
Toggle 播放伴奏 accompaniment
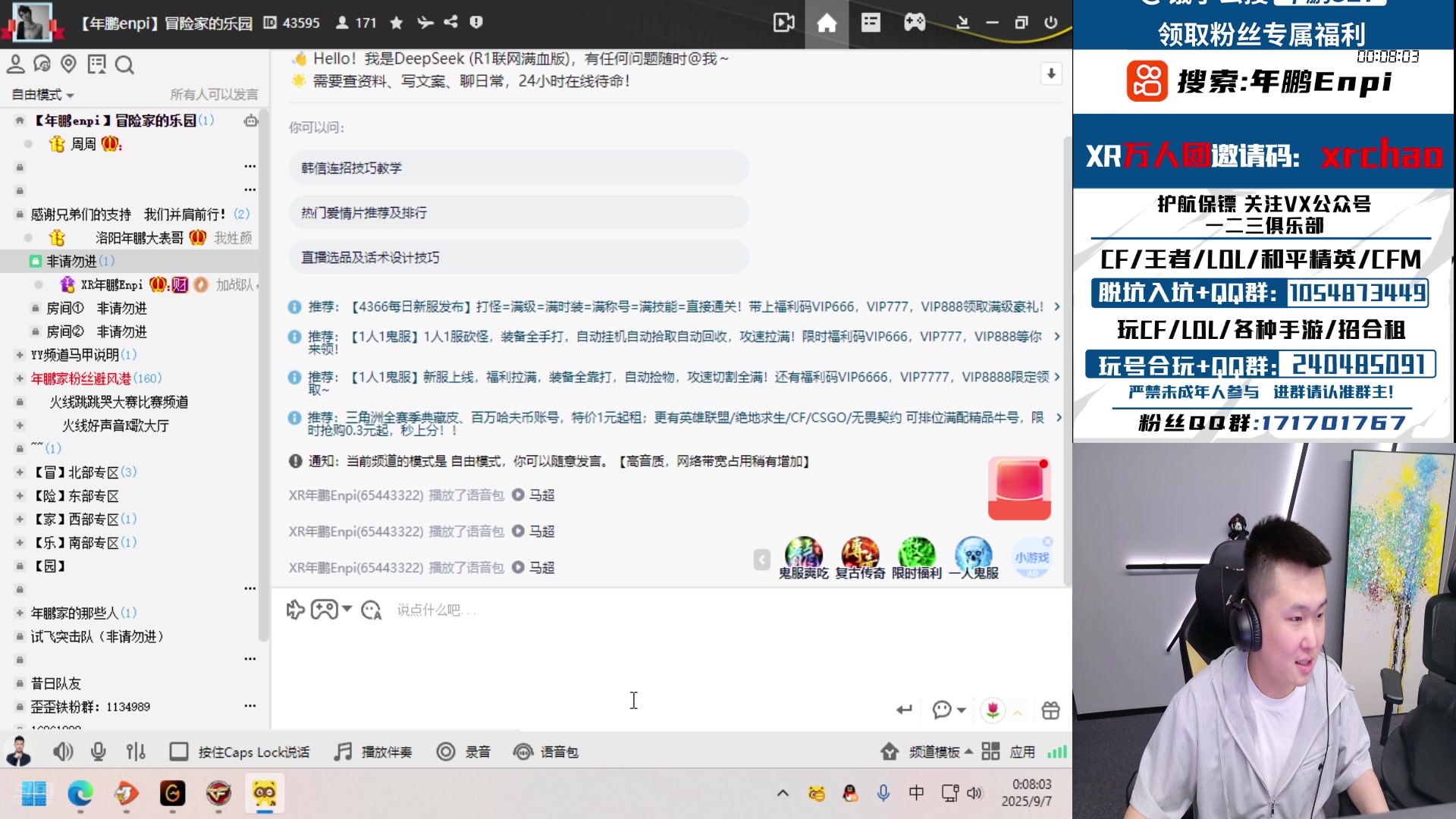click(373, 752)
